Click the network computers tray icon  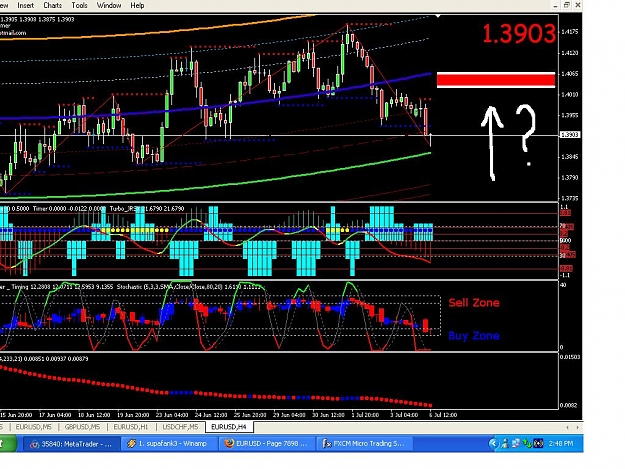516,443
